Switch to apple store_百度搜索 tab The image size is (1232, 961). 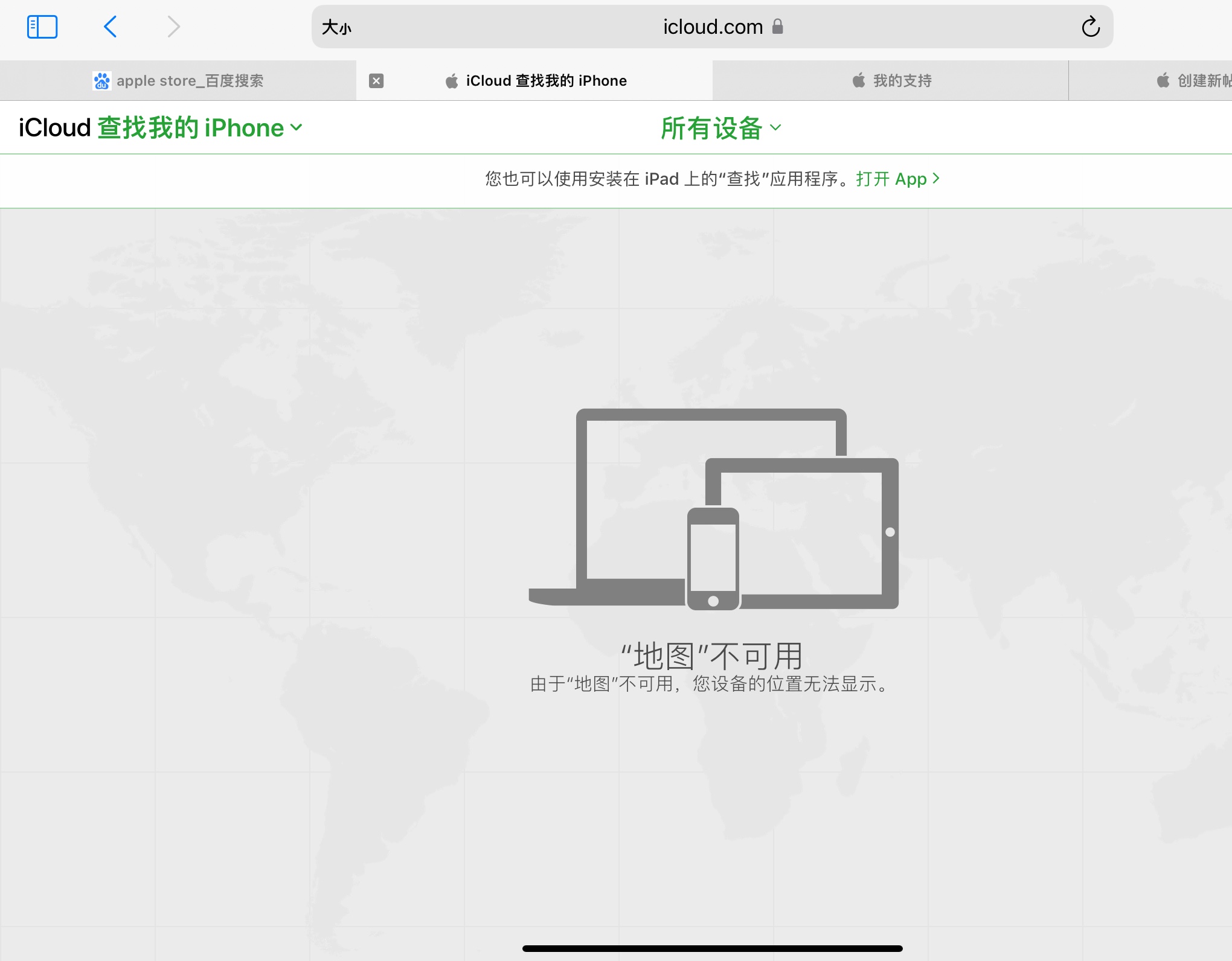click(x=190, y=81)
